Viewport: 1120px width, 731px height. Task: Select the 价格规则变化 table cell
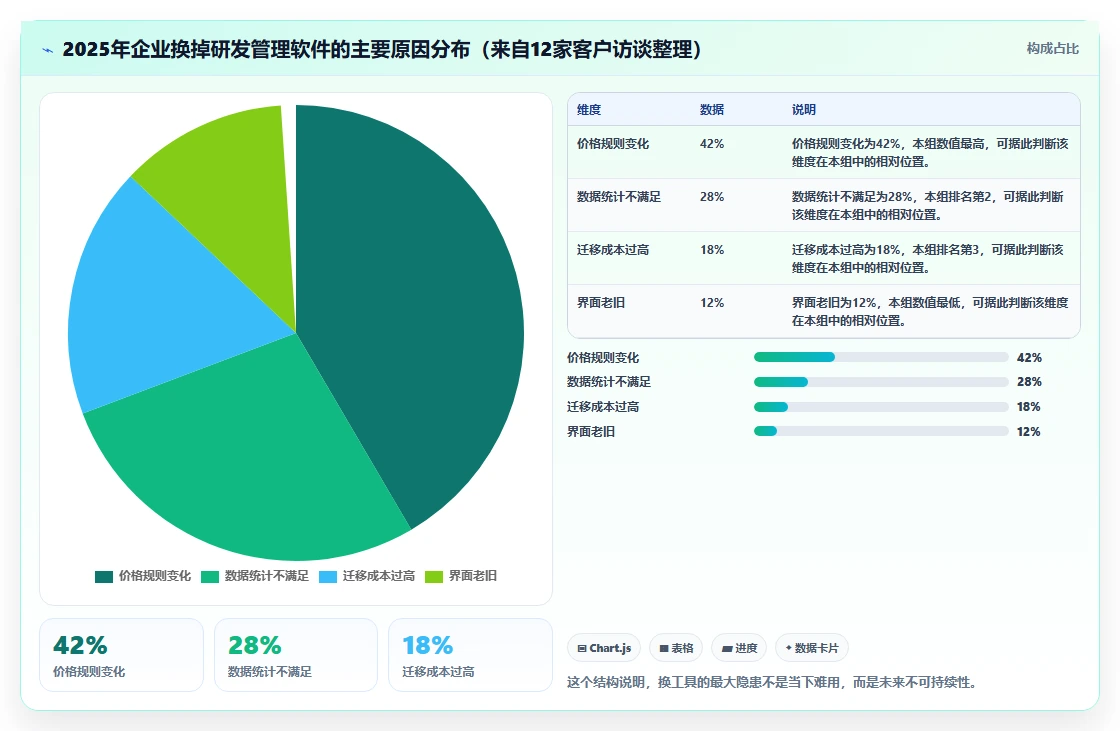[x=613, y=144]
